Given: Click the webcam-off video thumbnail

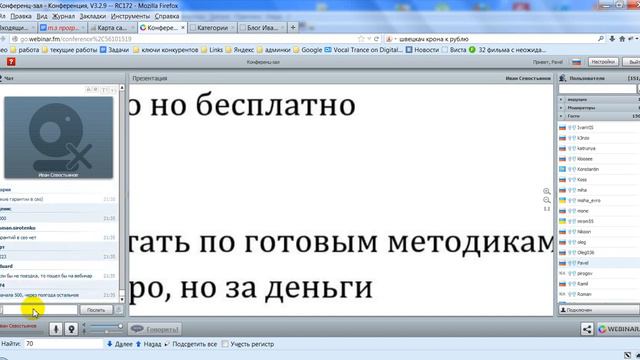Looking at the screenshot, I should (x=58, y=138).
